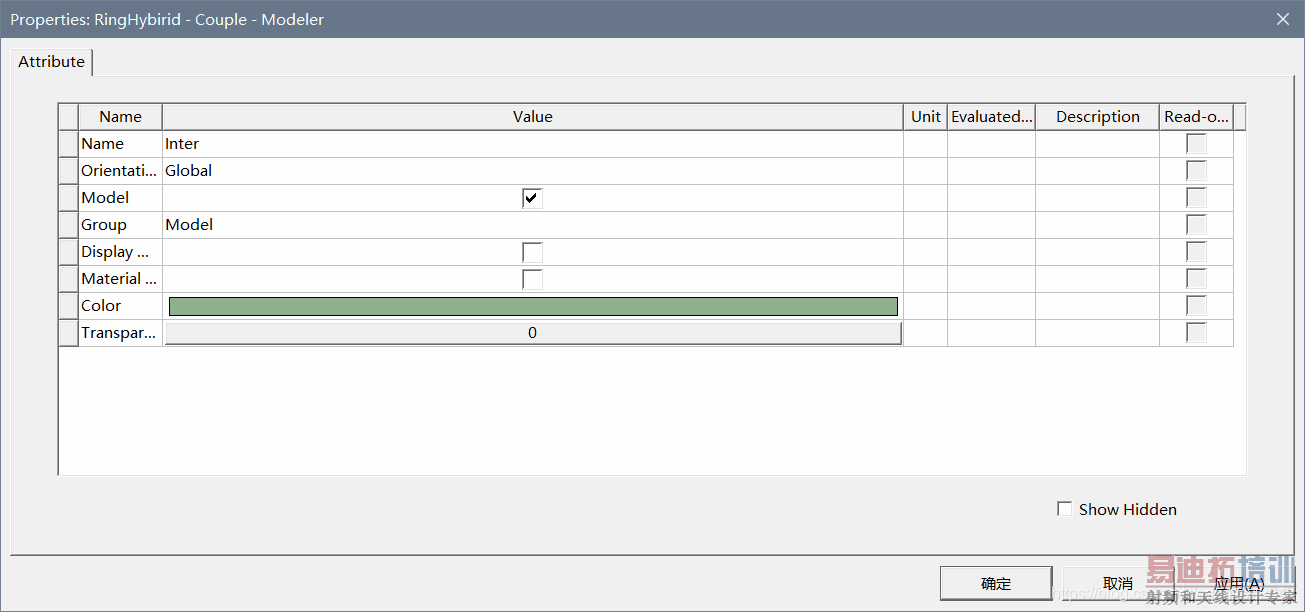Select the Color row header cell
The height and width of the screenshot is (612, 1305).
pos(69,306)
